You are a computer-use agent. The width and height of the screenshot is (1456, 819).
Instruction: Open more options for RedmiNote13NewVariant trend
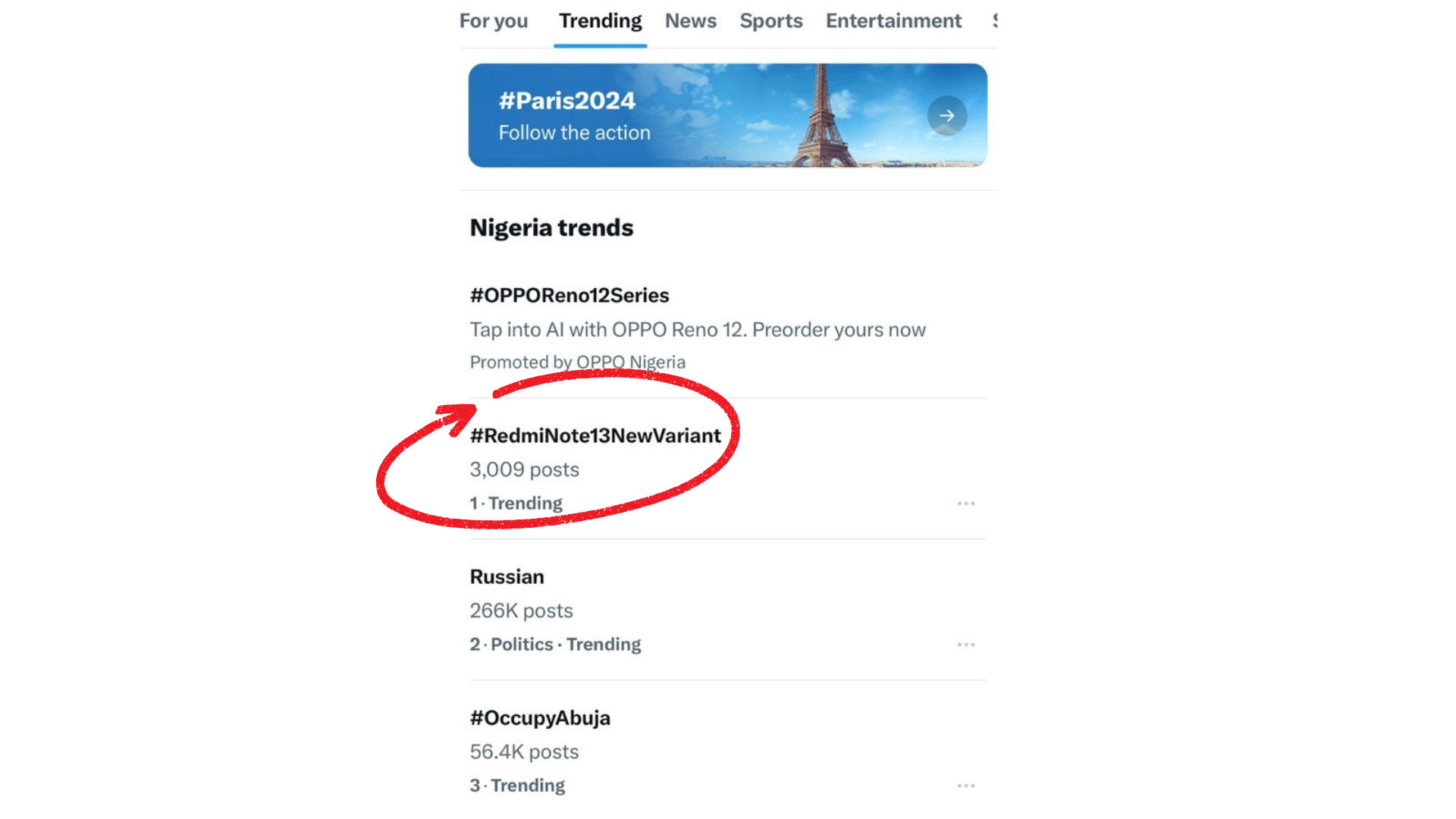coord(965,504)
